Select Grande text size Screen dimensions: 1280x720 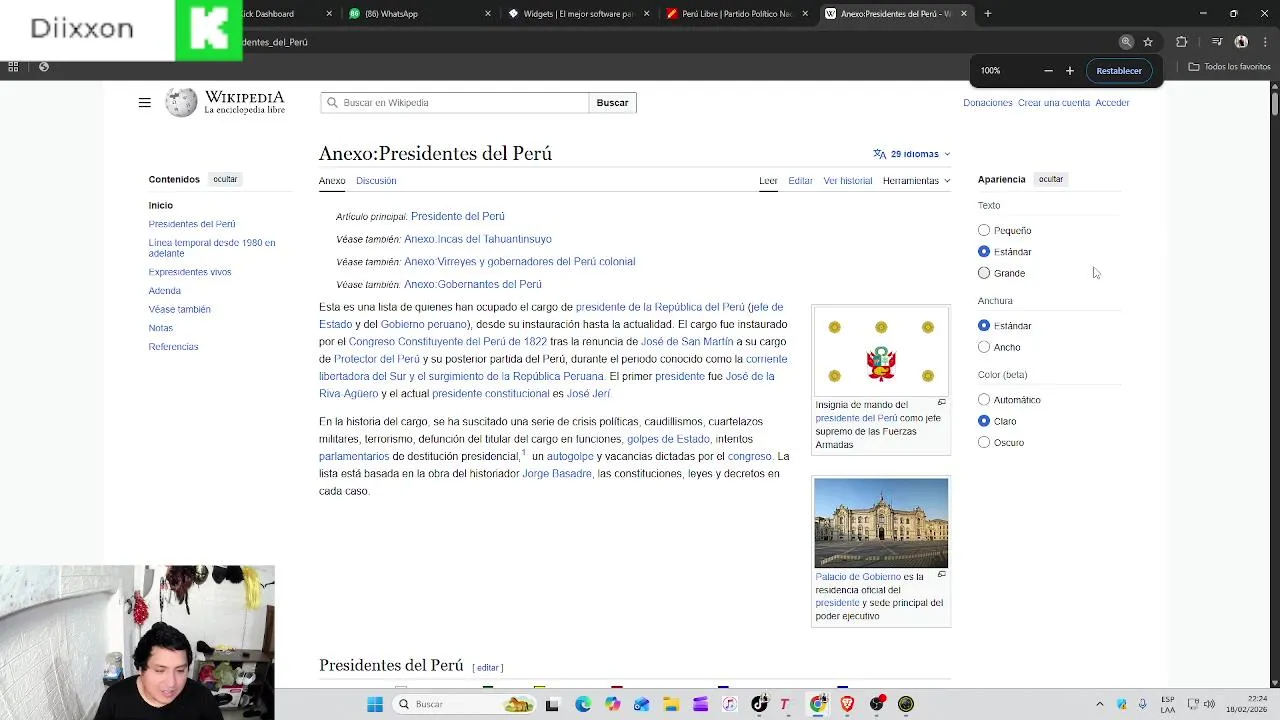point(984,273)
